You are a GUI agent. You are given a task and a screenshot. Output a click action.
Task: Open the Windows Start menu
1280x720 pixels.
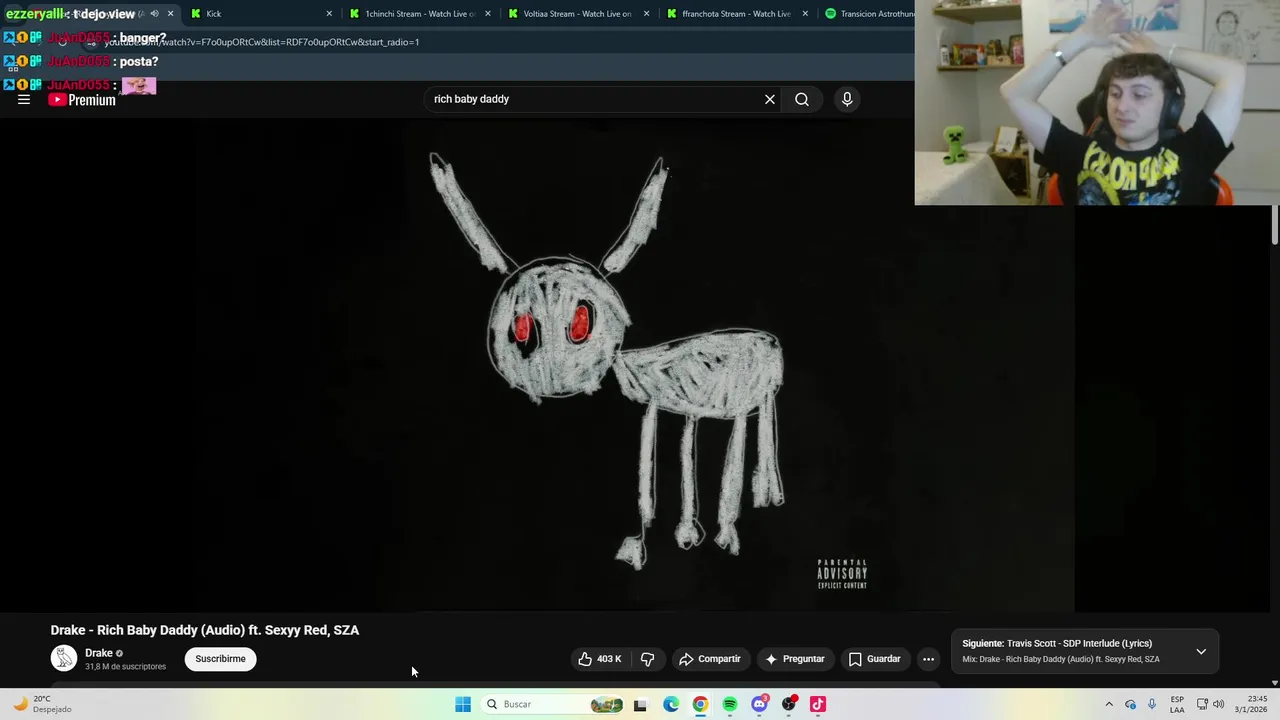tap(463, 704)
